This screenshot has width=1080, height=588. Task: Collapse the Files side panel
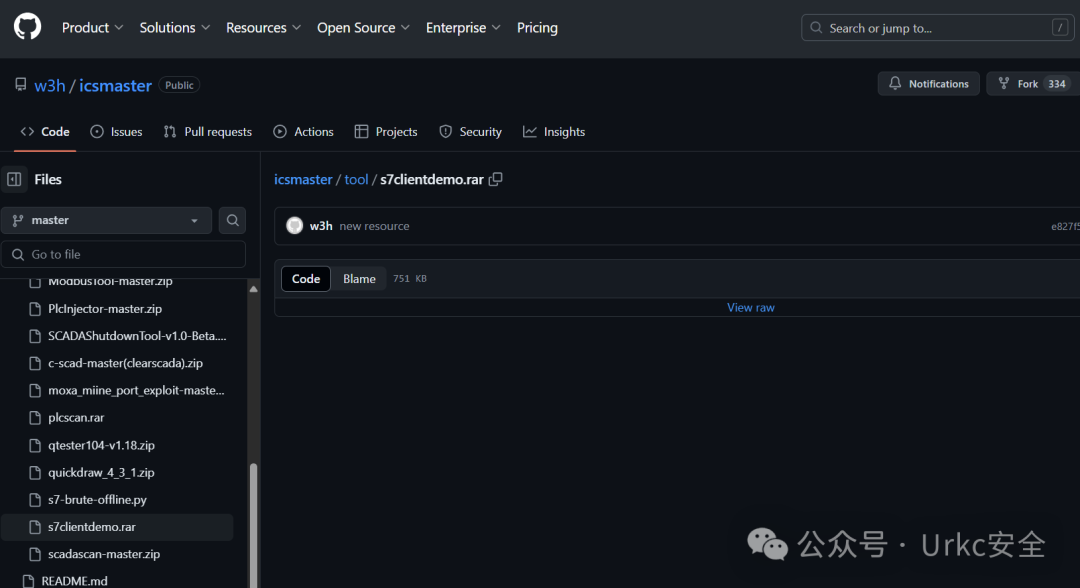14,179
